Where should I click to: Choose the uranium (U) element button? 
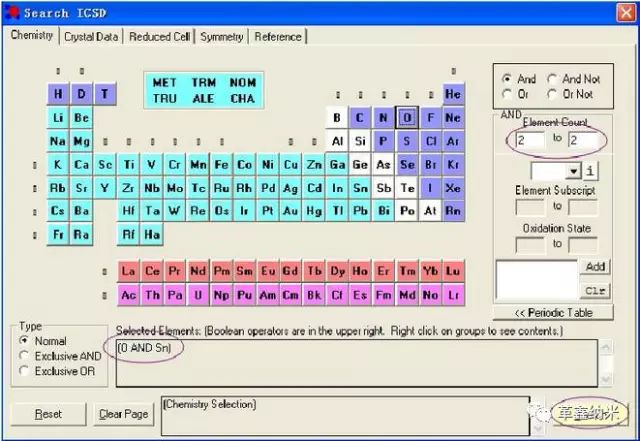click(x=197, y=295)
